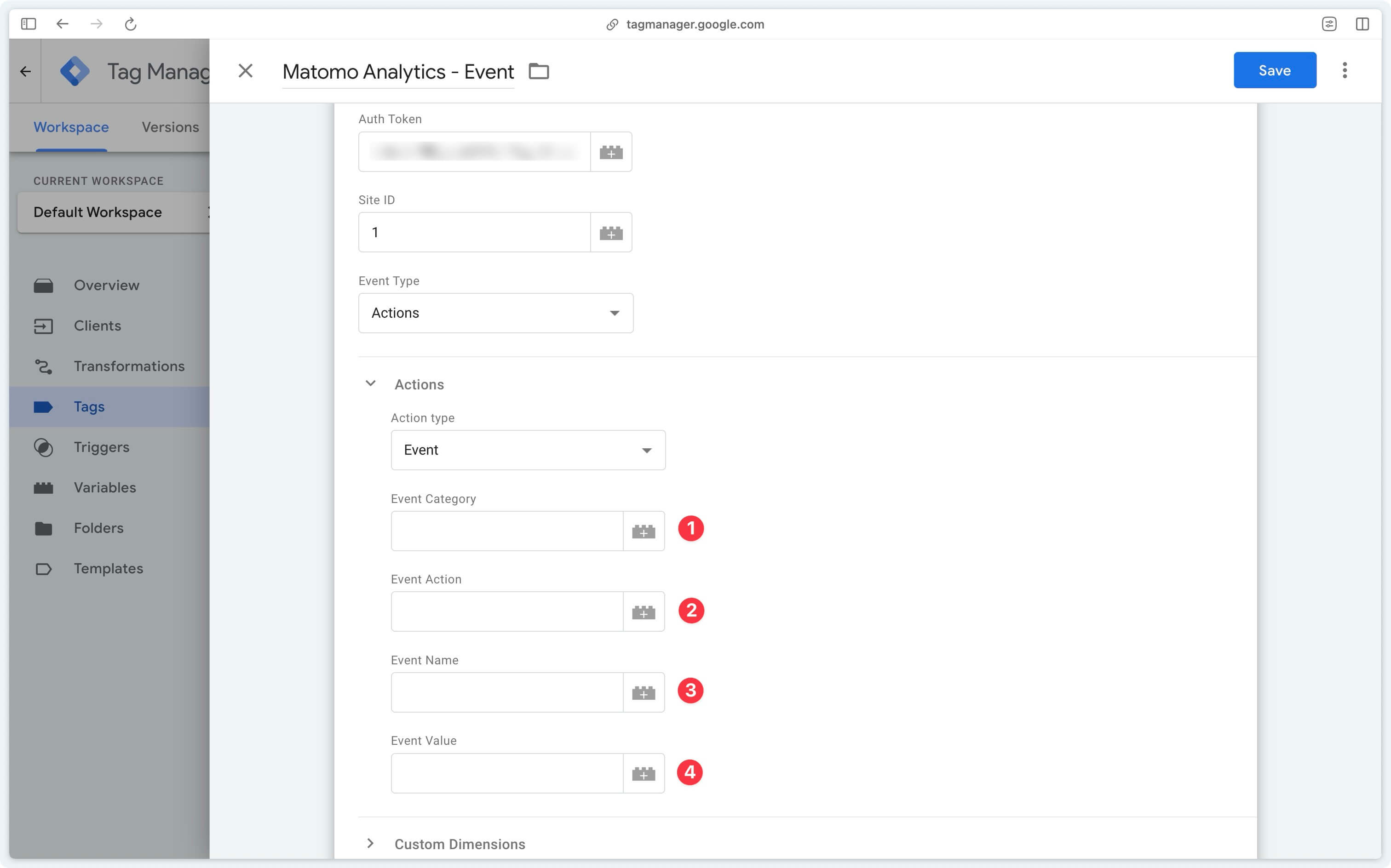Click the variable picker icon for Site ID
Viewport: 1391px width, 868px height.
point(611,232)
